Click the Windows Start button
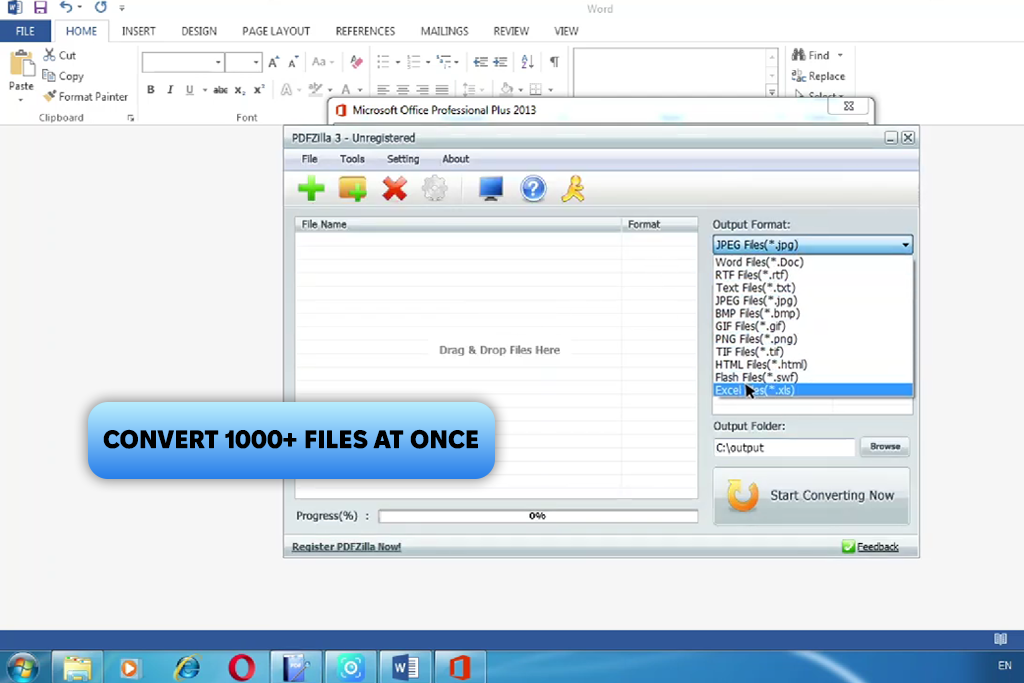1024x683 pixels. coord(23,668)
